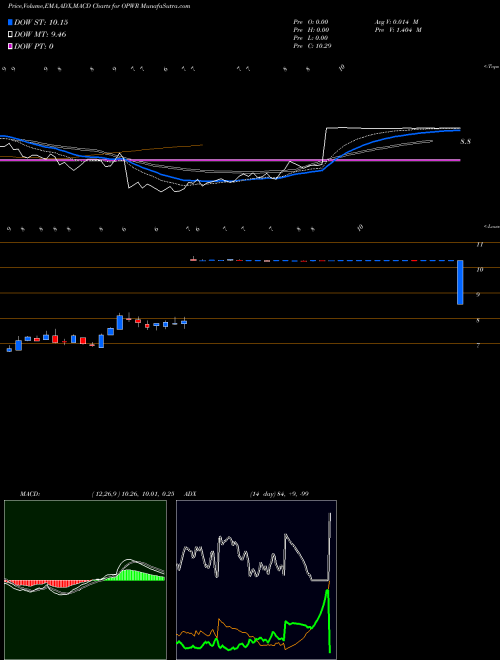Screen dimensions: 500x660
Task: Open the green MACD histogram panel
Action: [85, 580]
